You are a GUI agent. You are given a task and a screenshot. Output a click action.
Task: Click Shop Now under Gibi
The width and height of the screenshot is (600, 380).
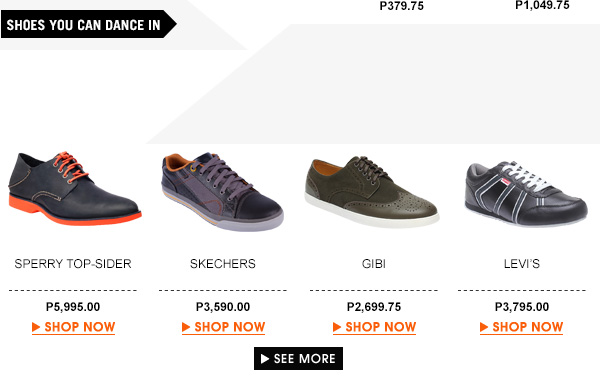click(374, 327)
